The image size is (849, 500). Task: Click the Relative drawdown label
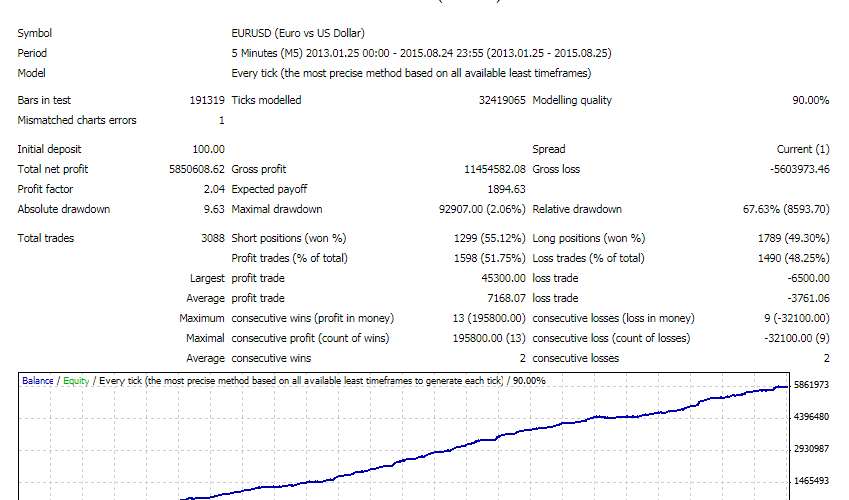(x=577, y=209)
